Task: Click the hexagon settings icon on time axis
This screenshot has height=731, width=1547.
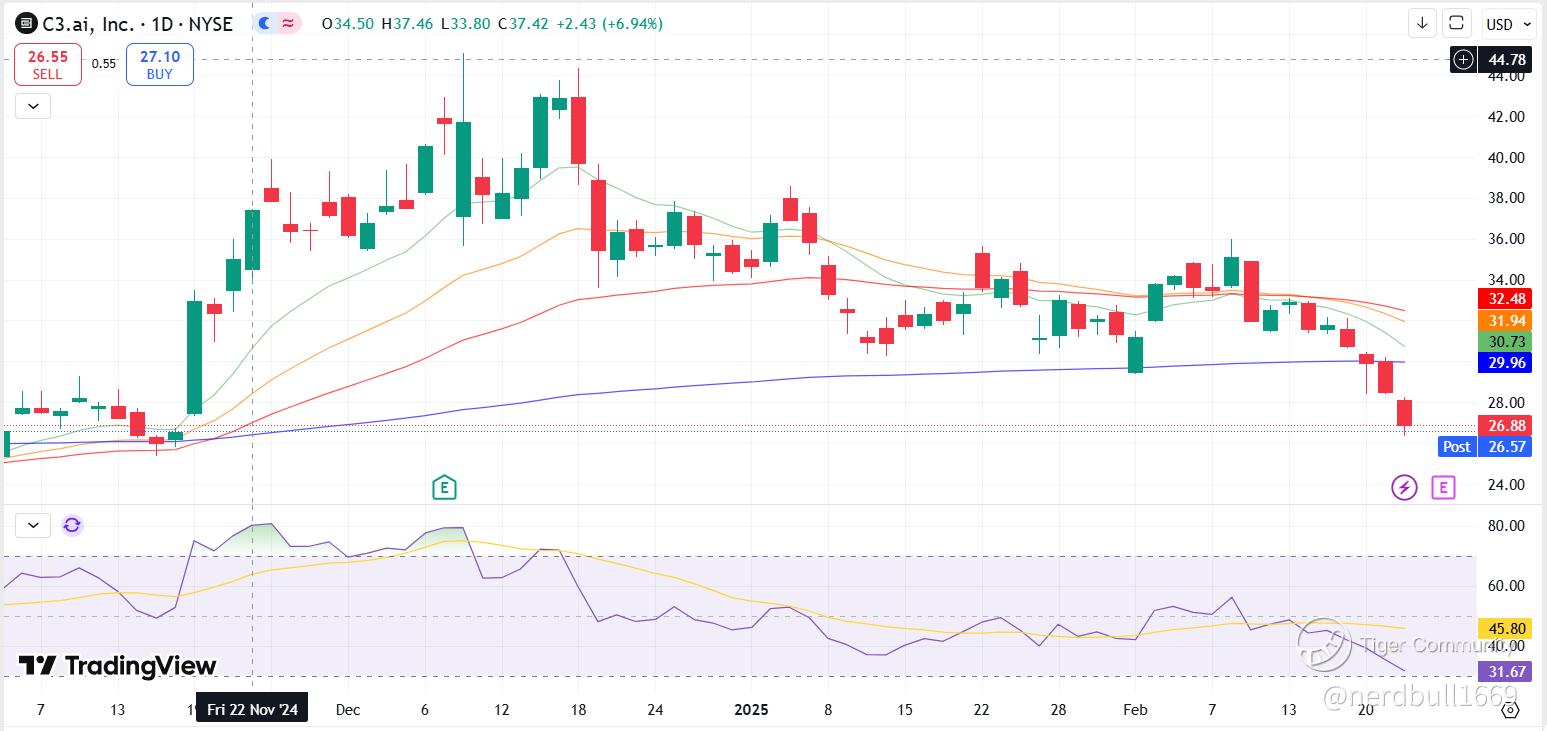Action: [1511, 710]
